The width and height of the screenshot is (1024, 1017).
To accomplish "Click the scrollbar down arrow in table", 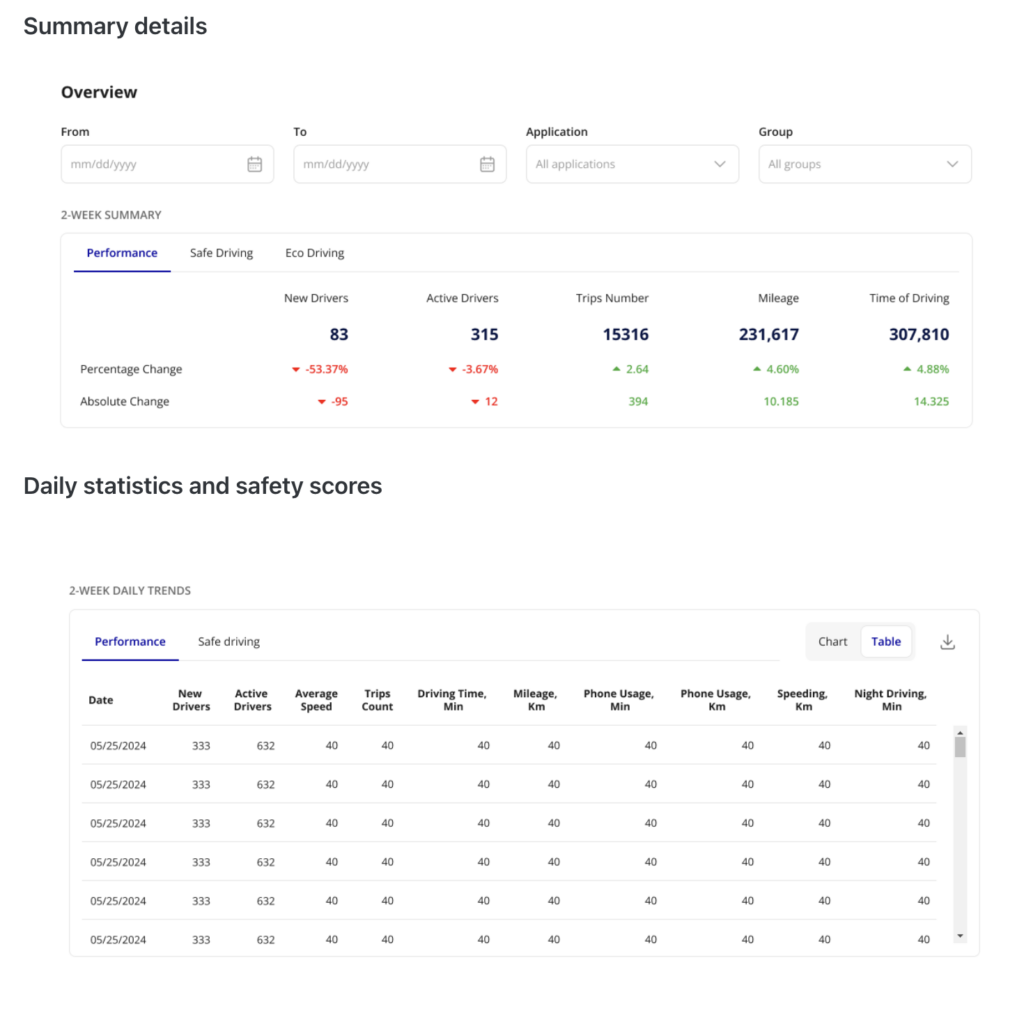I will pyautogui.click(x=960, y=936).
